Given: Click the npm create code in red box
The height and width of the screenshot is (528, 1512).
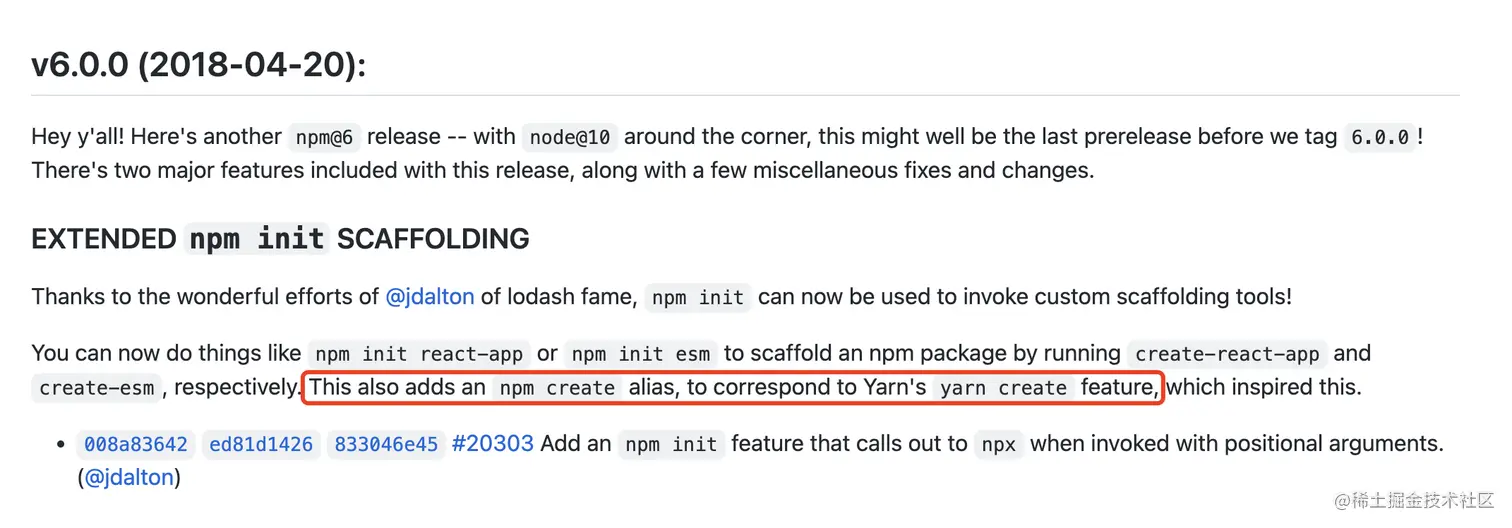Looking at the screenshot, I should [558, 388].
